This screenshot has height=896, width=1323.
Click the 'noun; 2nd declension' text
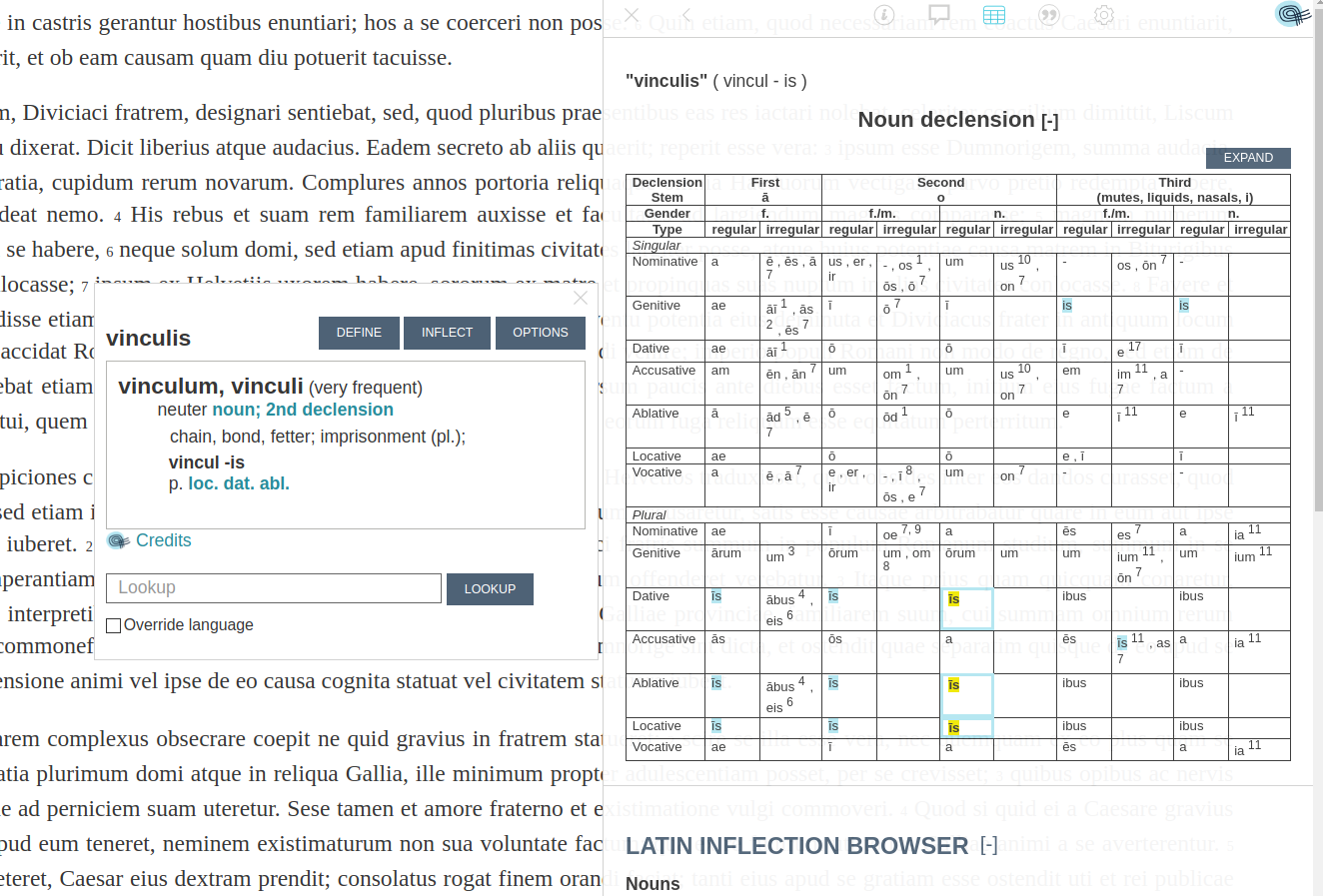303,410
